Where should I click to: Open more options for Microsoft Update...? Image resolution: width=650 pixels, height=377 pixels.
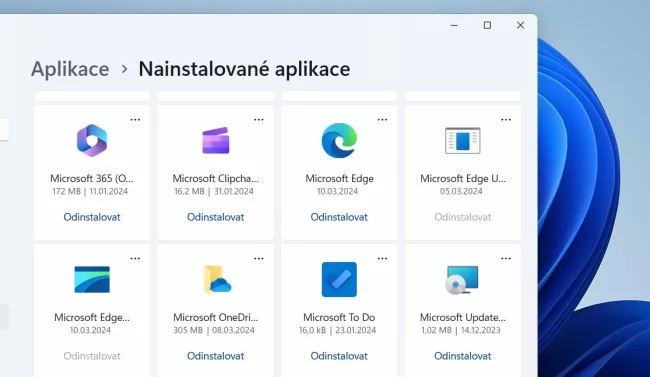tap(506, 258)
